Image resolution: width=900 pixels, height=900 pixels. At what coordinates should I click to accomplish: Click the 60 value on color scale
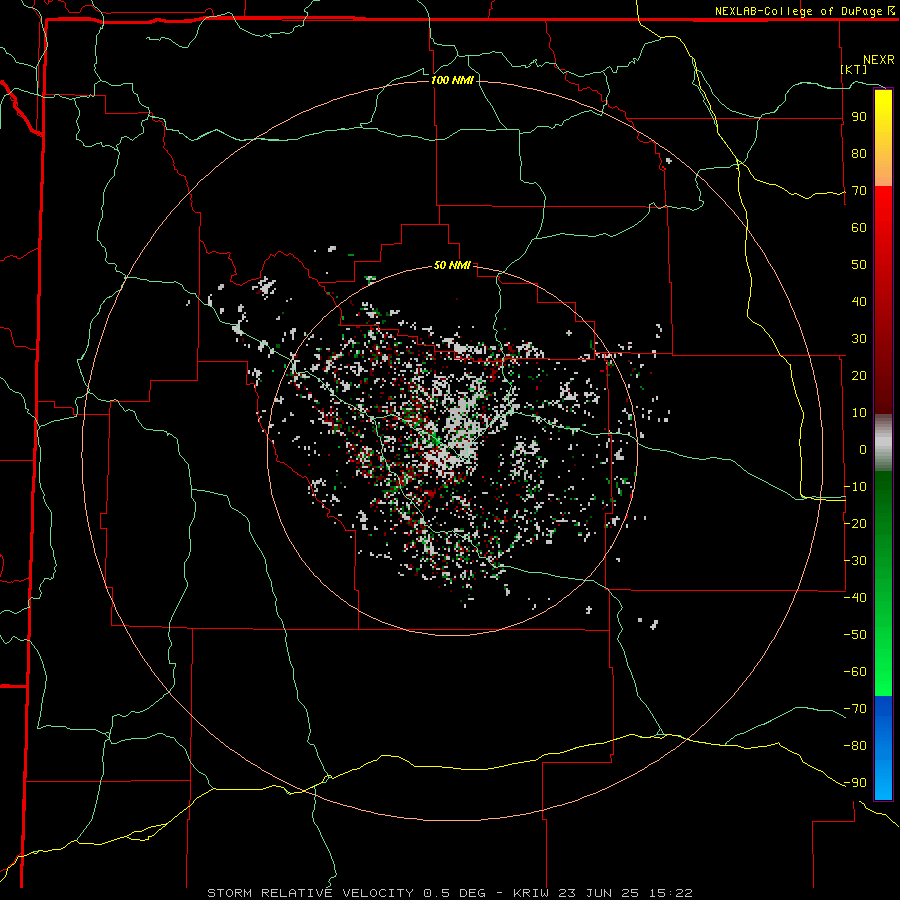coord(859,227)
